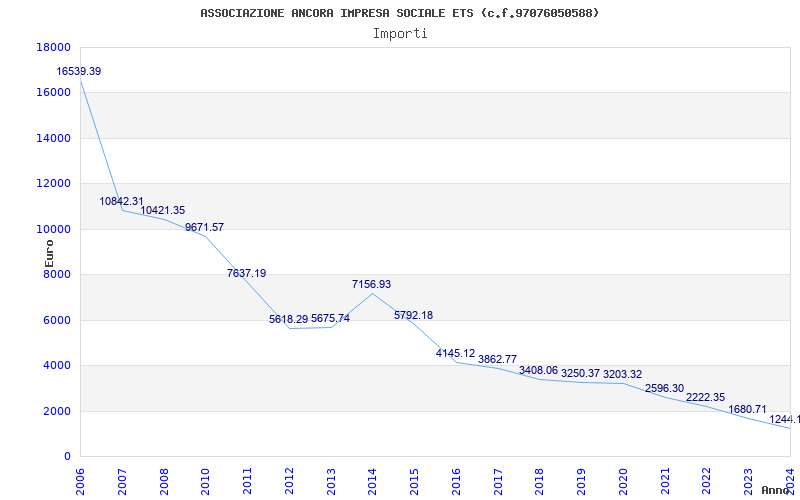Click the Anno x-axis label
The height and width of the screenshot is (500, 800).
774,490
